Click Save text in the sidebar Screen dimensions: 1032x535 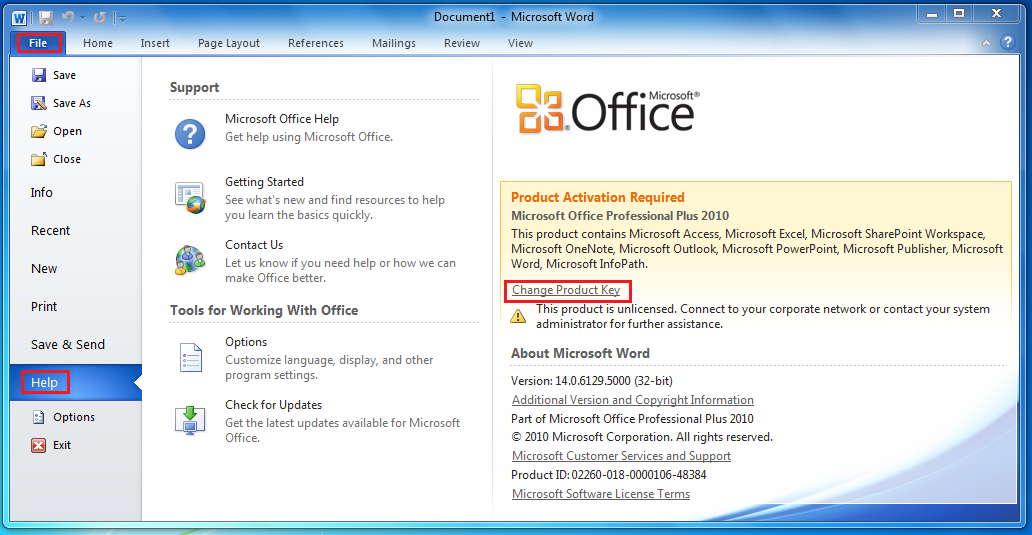click(x=64, y=75)
